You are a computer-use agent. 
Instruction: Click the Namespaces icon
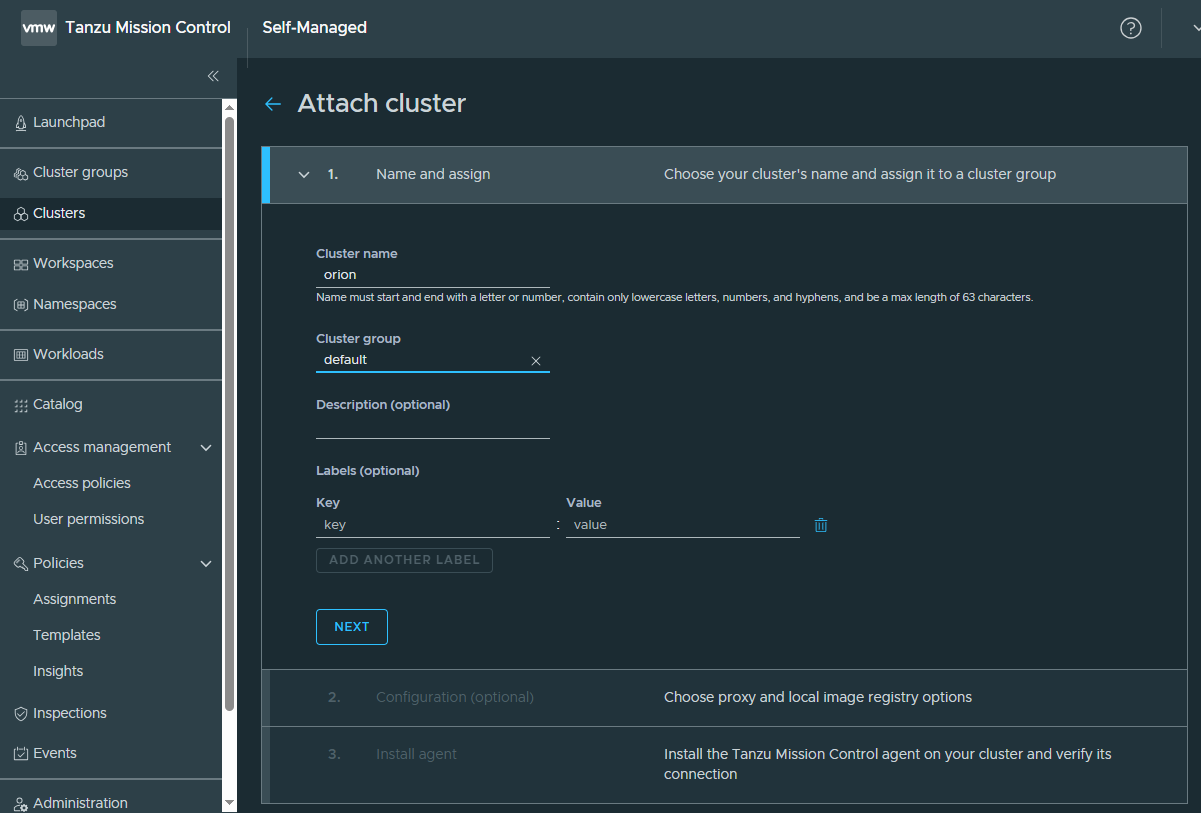point(21,305)
